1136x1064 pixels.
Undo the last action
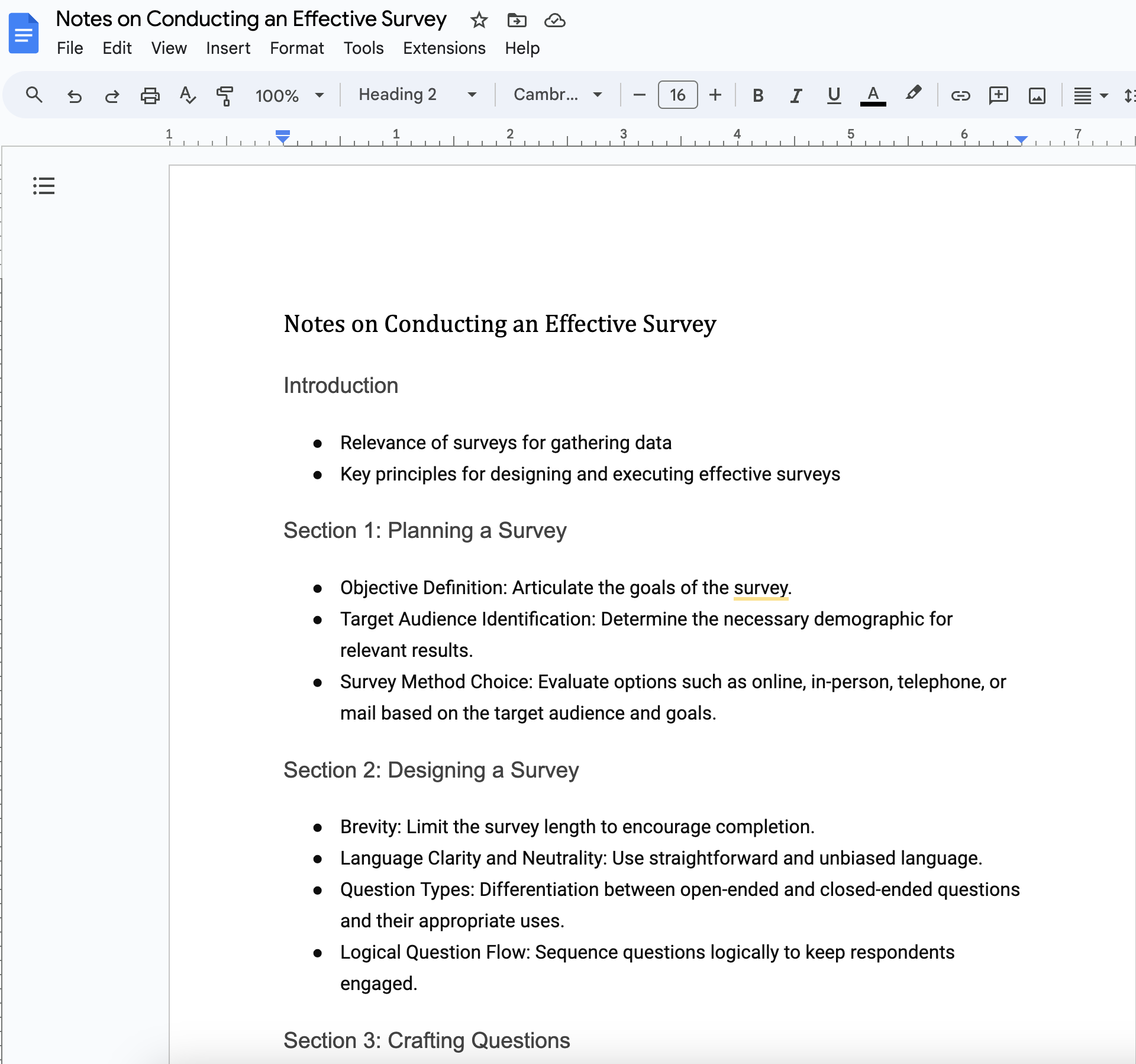click(74, 95)
